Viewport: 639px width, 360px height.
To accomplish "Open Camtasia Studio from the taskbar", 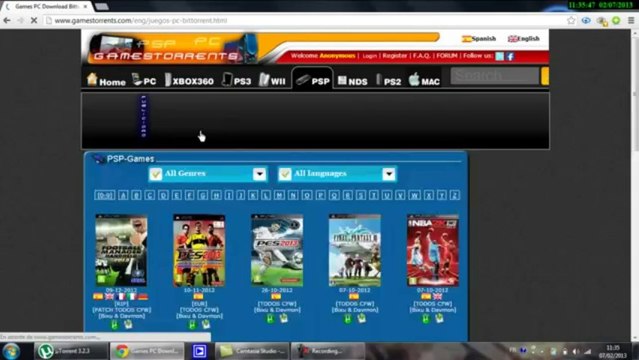I will point(251,351).
